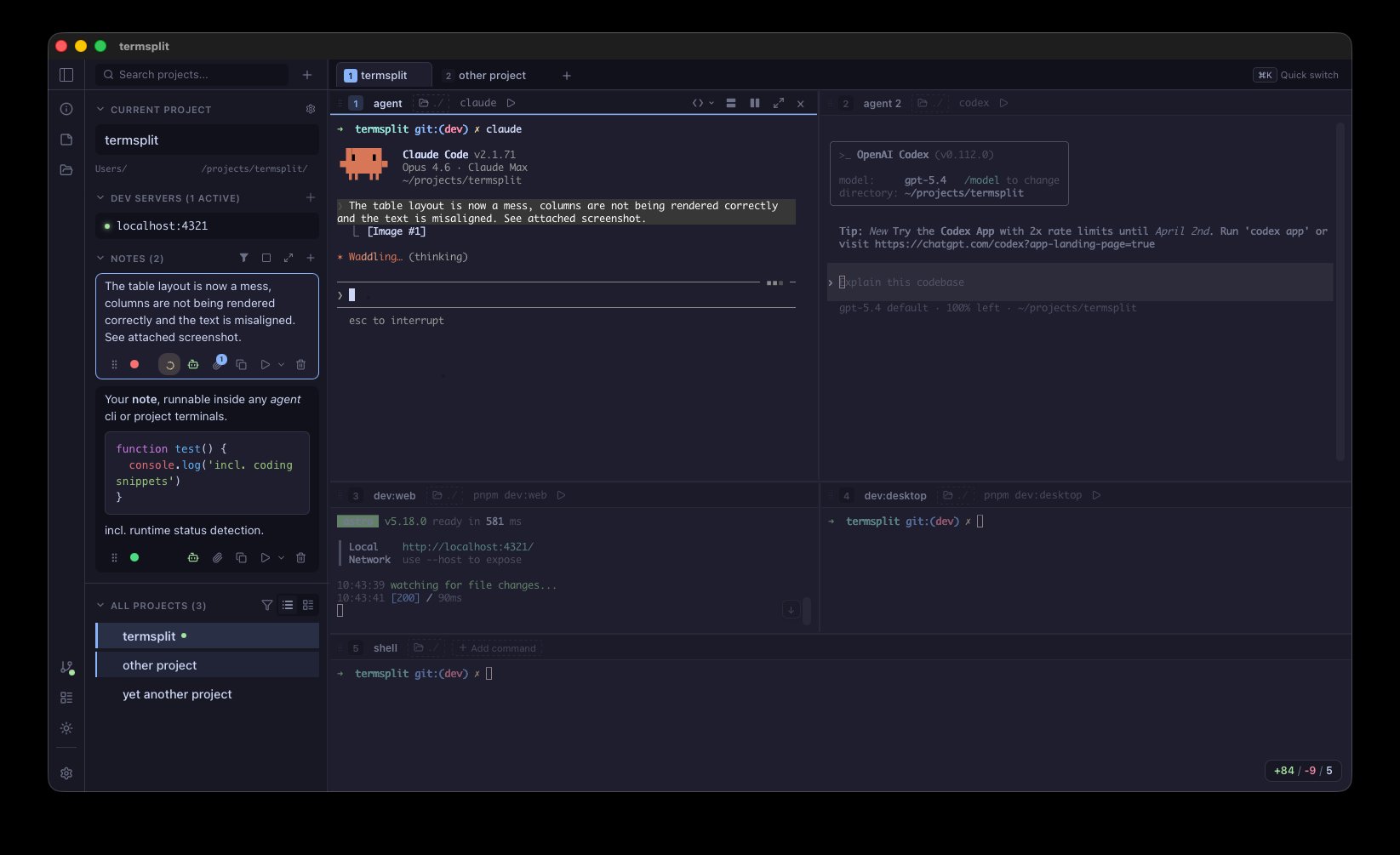Viewport: 1400px width, 855px height.
Task: Delete the table layout note
Action: point(300,364)
